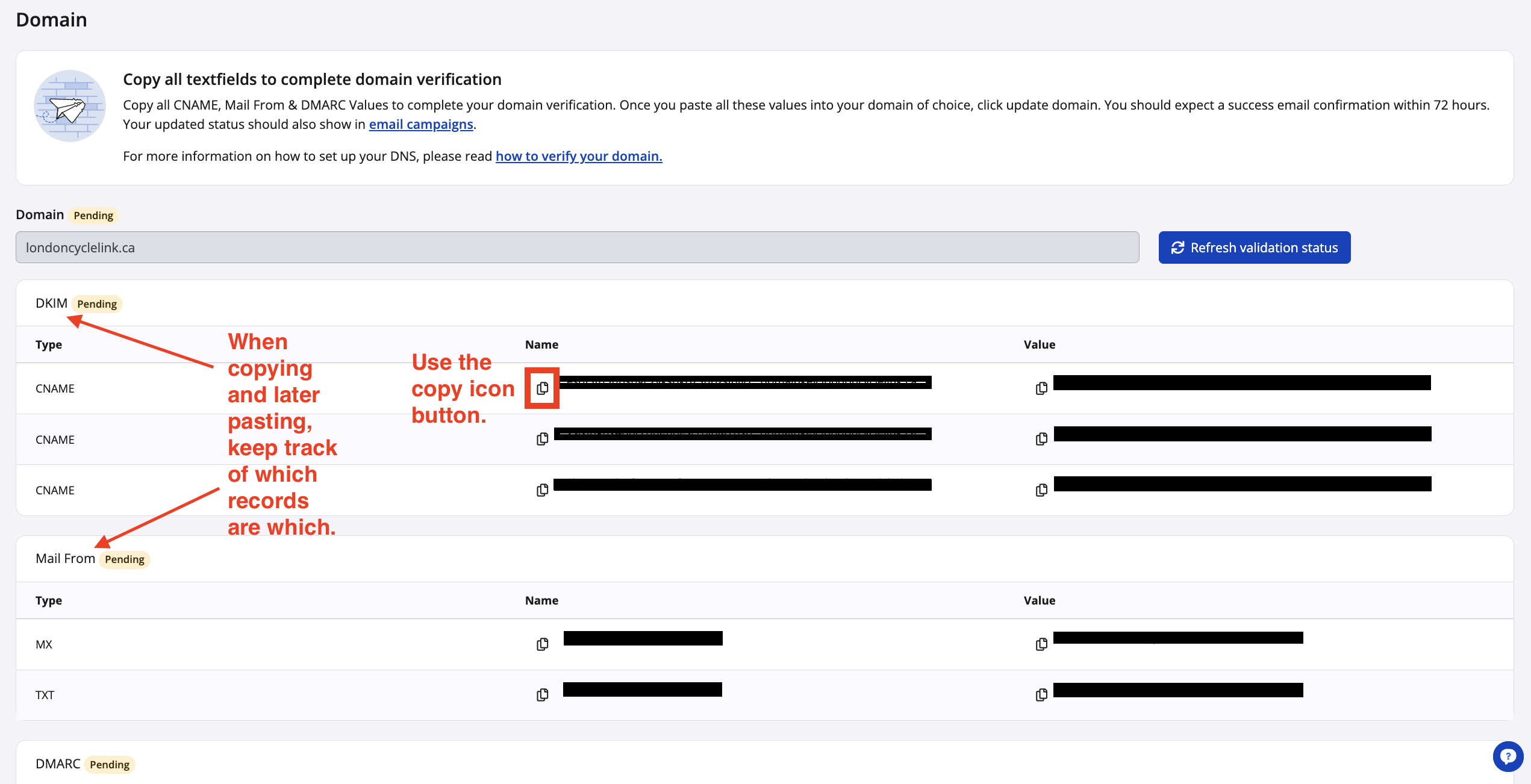This screenshot has height=784, width=1531.
Task: Copy the Mail From TXT name
Action: click(x=542, y=695)
